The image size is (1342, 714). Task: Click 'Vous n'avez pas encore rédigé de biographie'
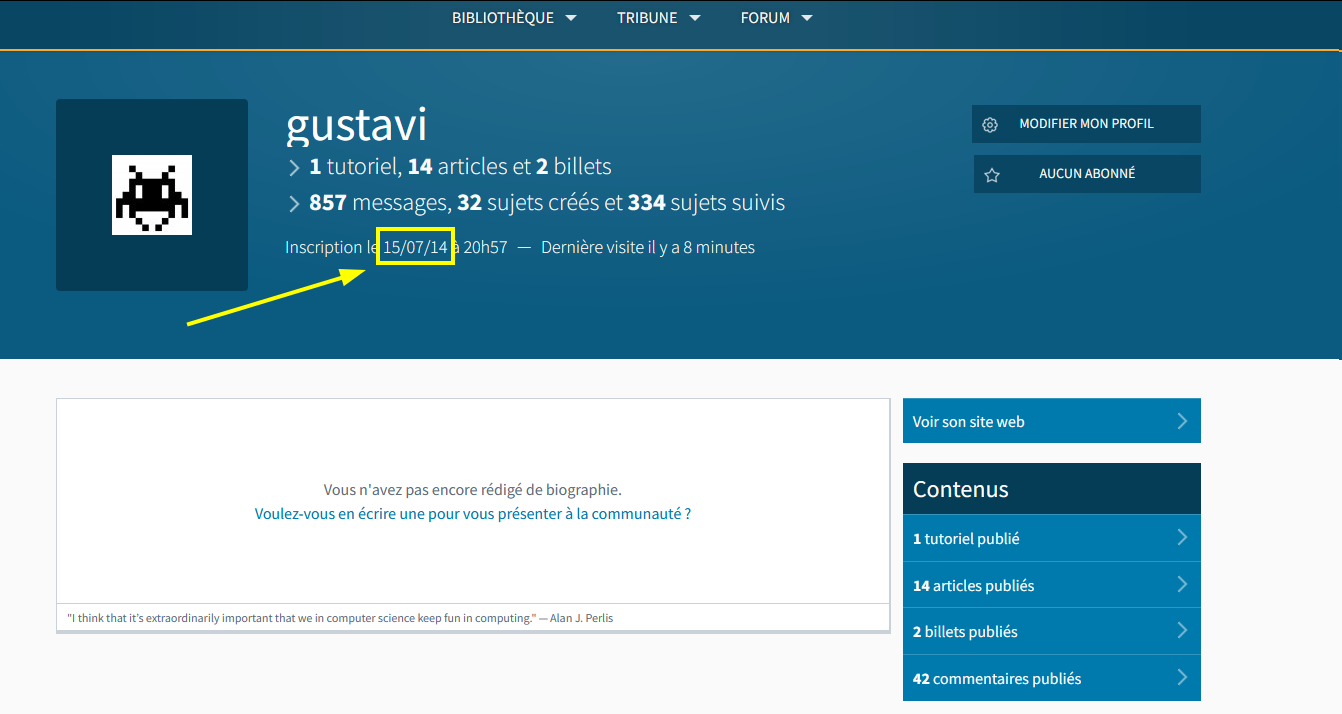click(473, 490)
